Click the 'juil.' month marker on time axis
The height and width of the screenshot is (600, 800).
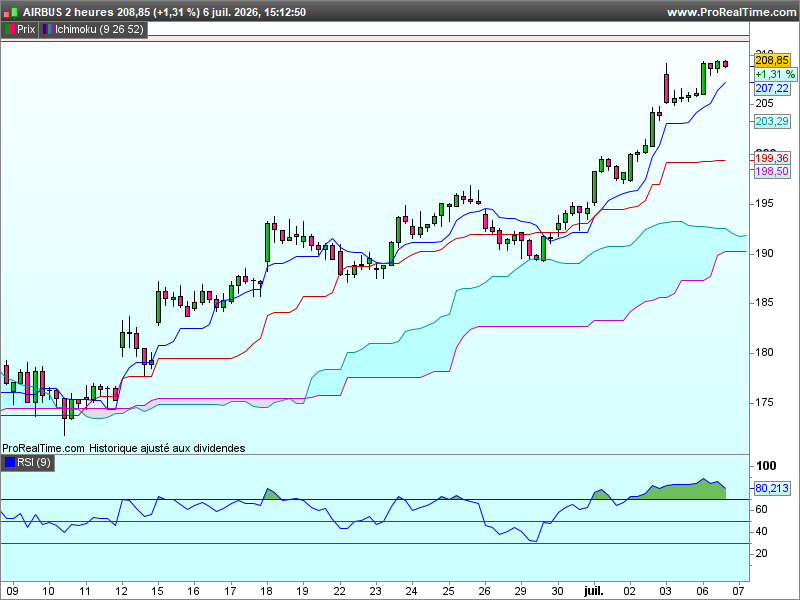pyautogui.click(x=593, y=591)
